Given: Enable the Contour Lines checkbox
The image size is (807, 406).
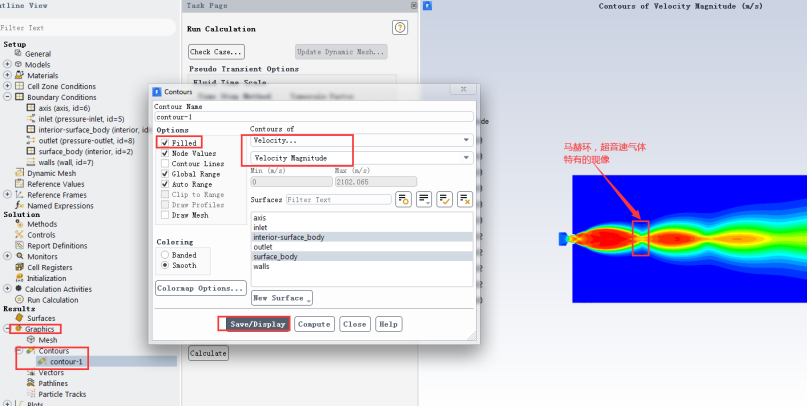Looking at the screenshot, I should (165, 163).
